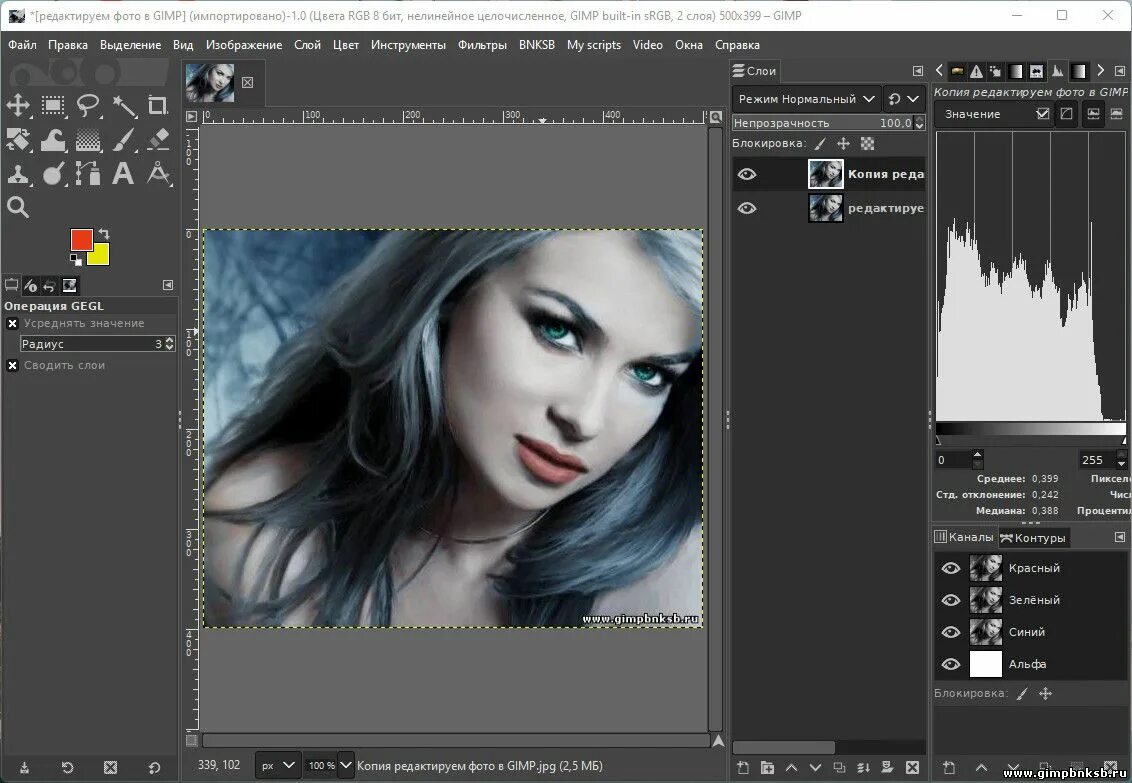The width and height of the screenshot is (1132, 783).
Task: Toggle visibility of Красный channel
Action: pos(951,568)
